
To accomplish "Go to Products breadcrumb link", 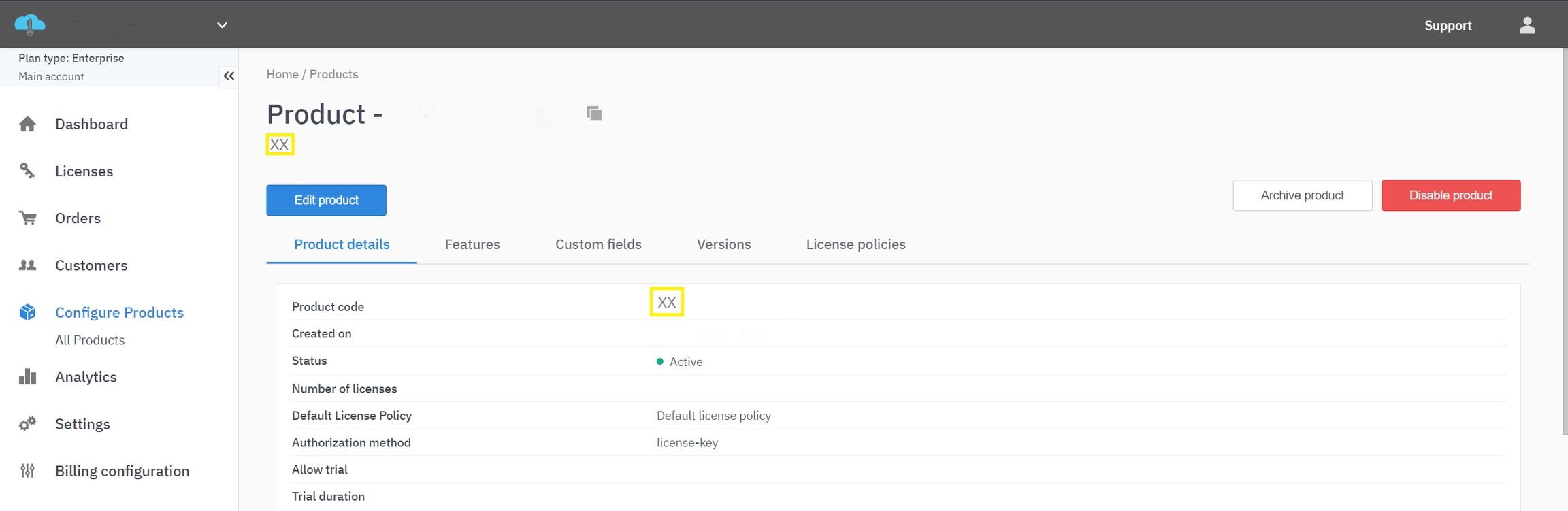I will point(333,74).
